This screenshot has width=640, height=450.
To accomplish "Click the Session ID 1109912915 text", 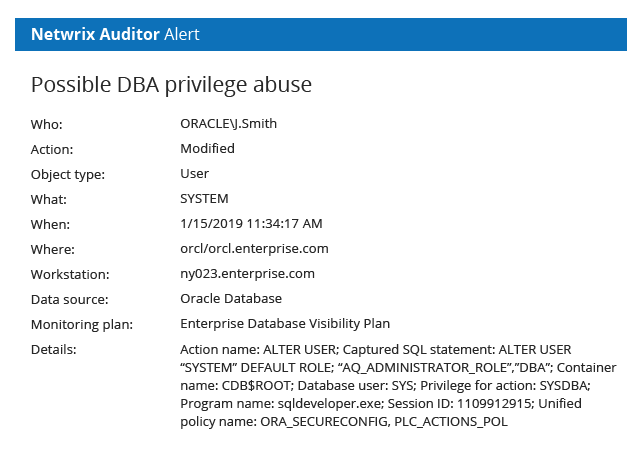I will pos(460,403).
